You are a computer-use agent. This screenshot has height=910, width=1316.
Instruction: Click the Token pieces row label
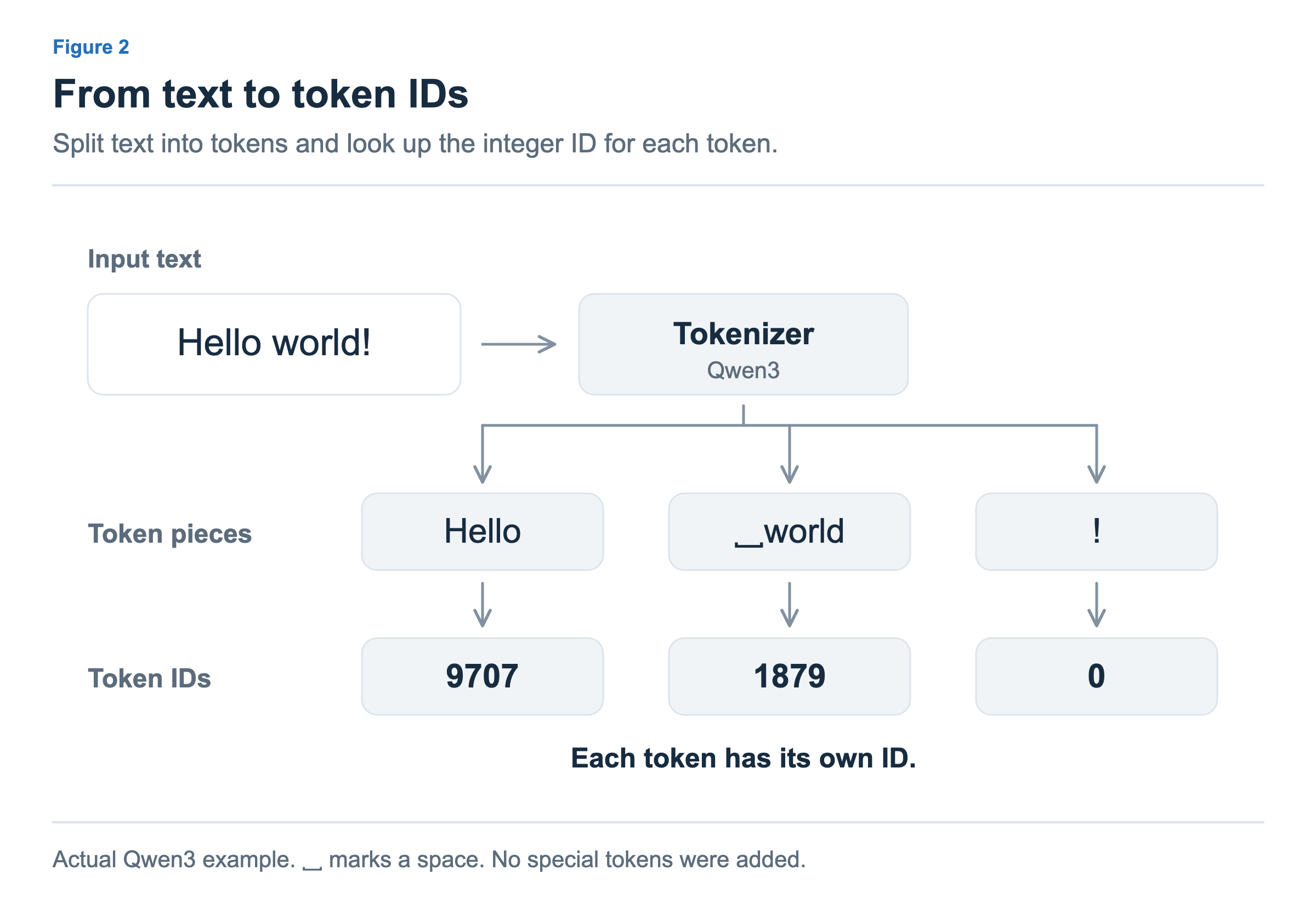point(169,534)
